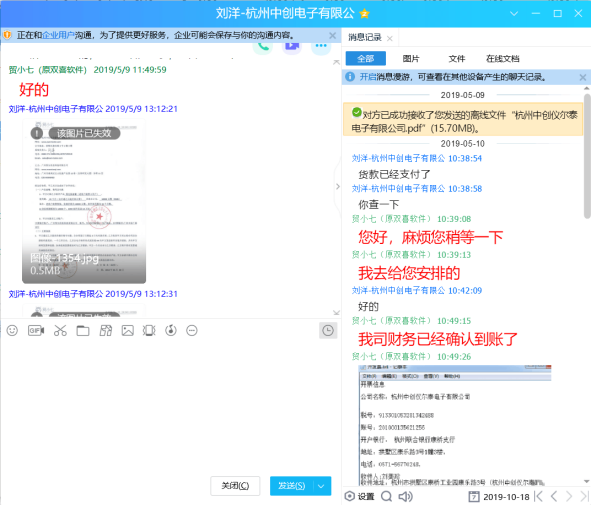Click the 关闭(C) close chat button
This screenshot has width=591, height=506.
(x=235, y=486)
